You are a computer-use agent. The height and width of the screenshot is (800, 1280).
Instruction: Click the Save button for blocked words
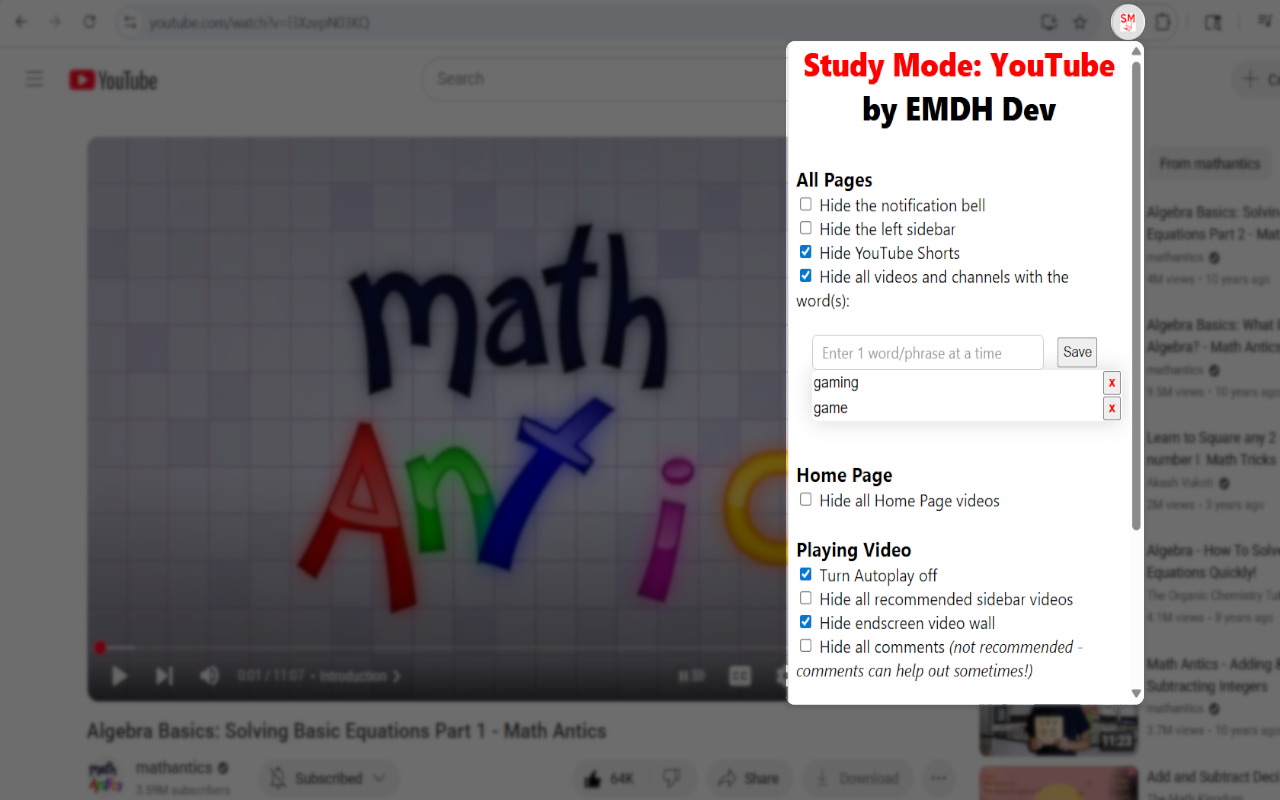[x=1076, y=352]
